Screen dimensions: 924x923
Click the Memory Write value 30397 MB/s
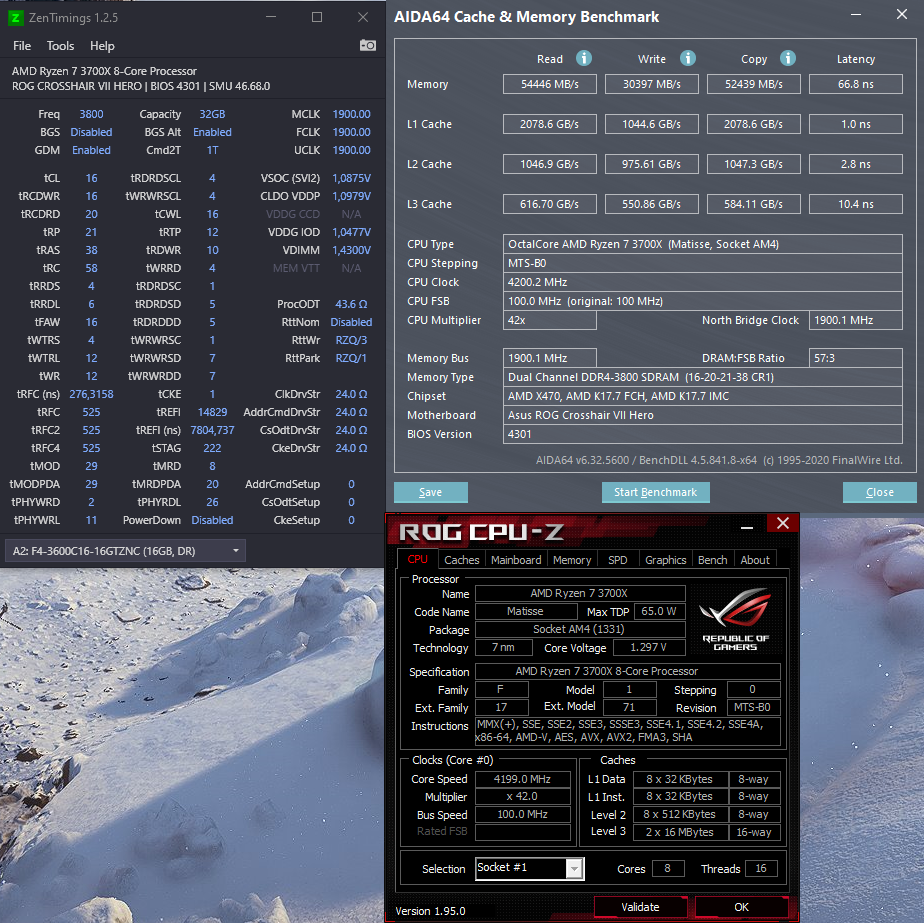click(652, 84)
